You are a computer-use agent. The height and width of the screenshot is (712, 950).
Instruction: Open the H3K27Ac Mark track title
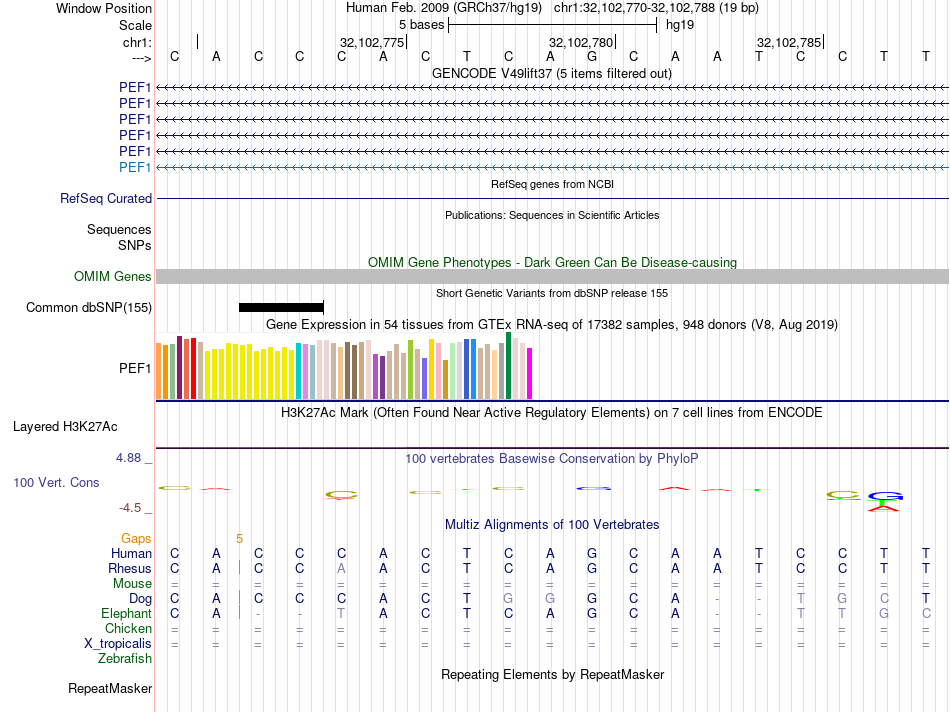551,413
